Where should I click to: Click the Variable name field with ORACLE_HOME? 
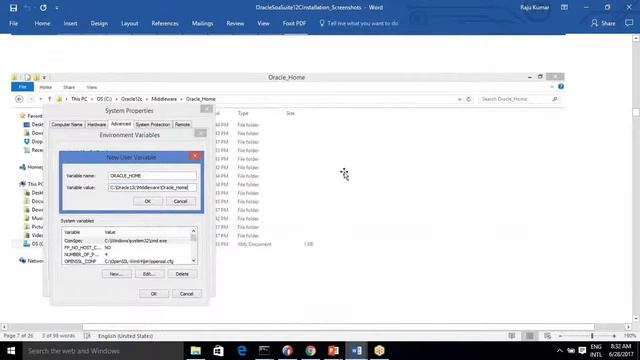point(152,176)
